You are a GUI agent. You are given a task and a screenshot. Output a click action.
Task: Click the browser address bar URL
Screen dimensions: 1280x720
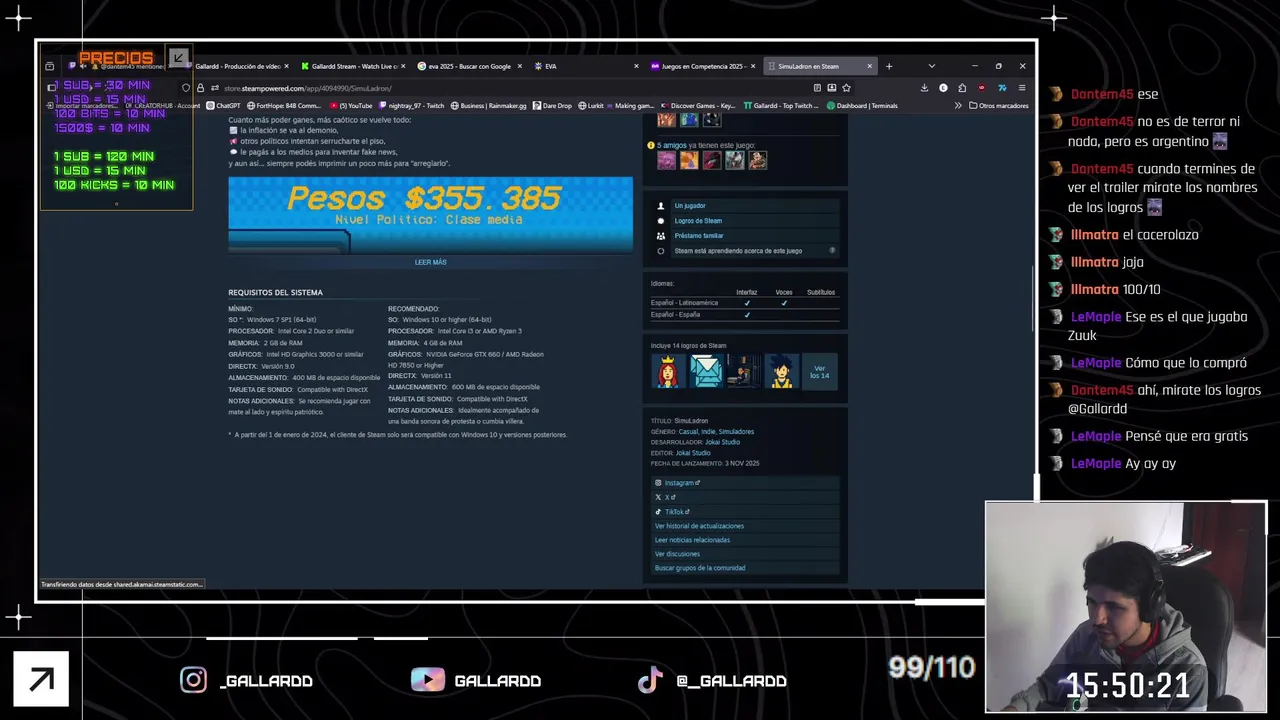tap(308, 88)
